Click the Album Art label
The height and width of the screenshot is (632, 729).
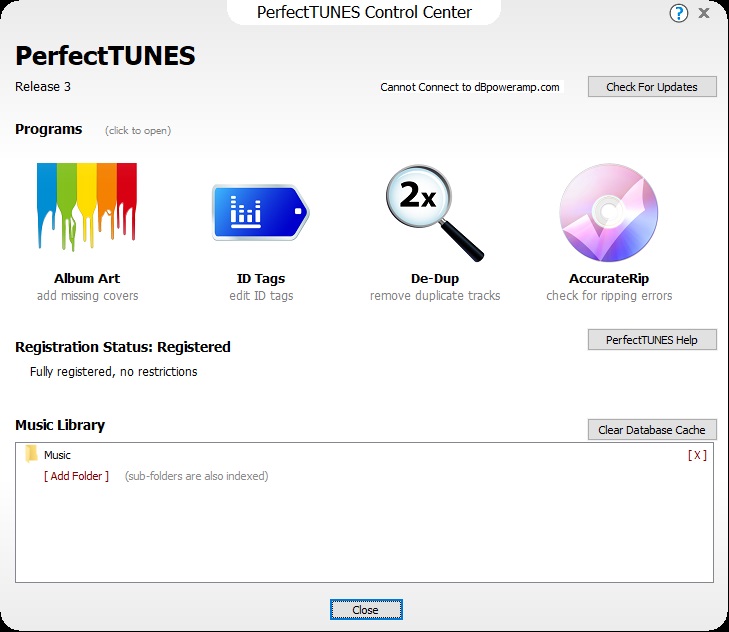pos(87,279)
